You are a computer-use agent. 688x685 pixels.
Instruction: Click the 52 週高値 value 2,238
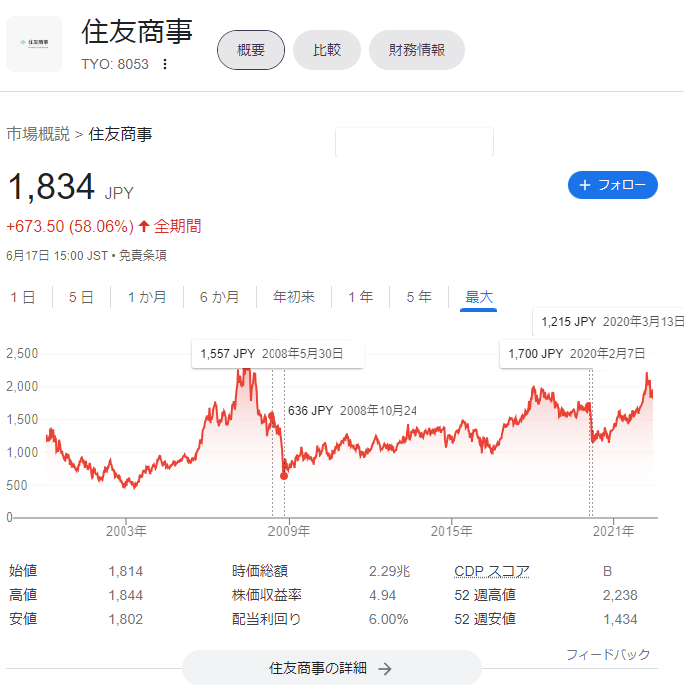click(620, 595)
